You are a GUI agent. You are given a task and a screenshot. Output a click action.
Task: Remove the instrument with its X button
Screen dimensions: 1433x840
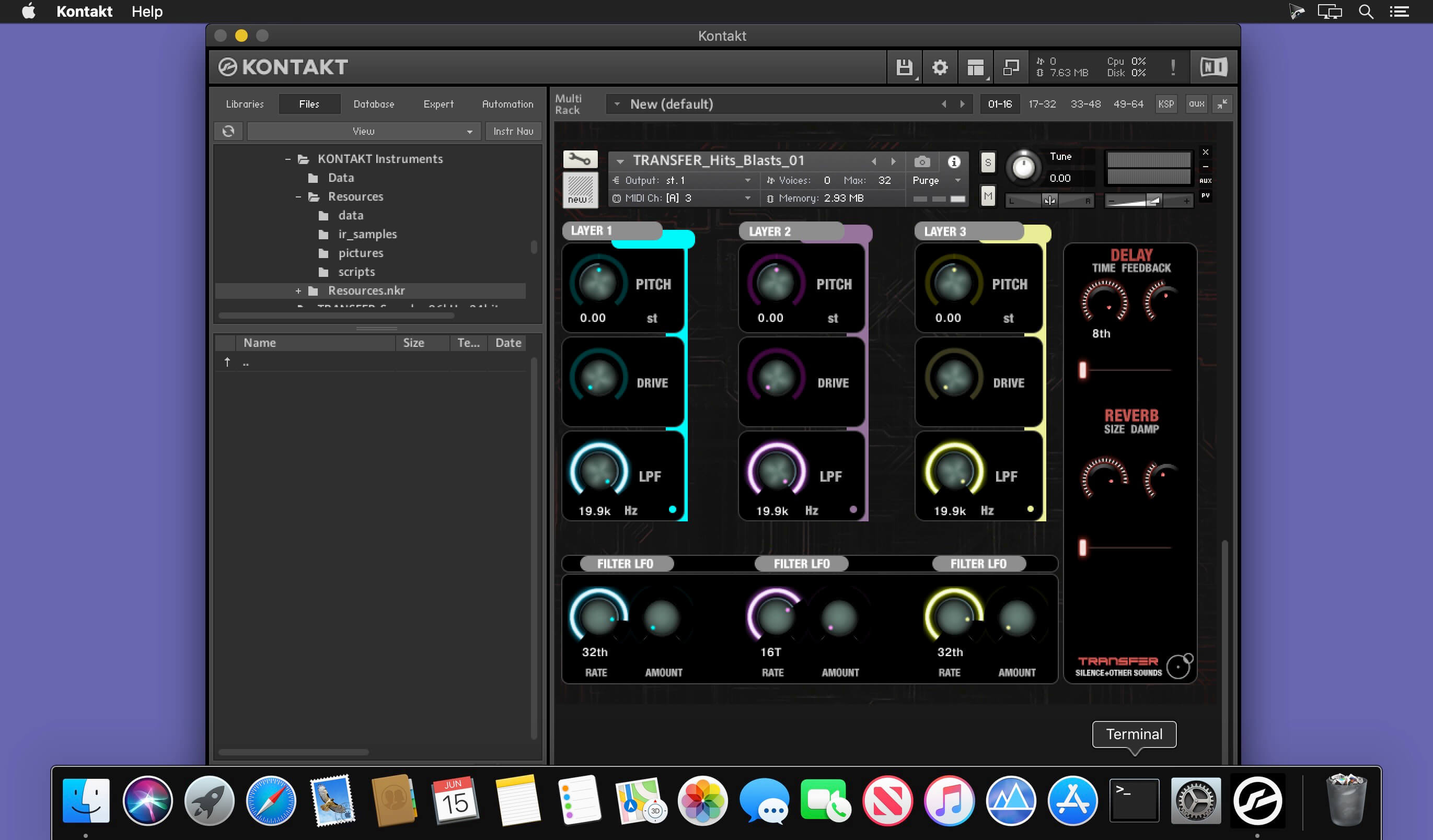pos(1206,153)
